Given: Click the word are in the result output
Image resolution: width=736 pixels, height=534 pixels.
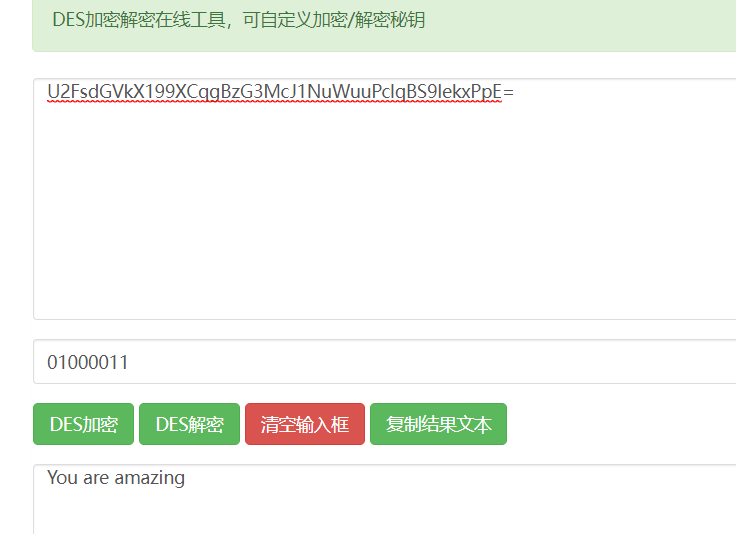Looking at the screenshot, I should [96, 478].
